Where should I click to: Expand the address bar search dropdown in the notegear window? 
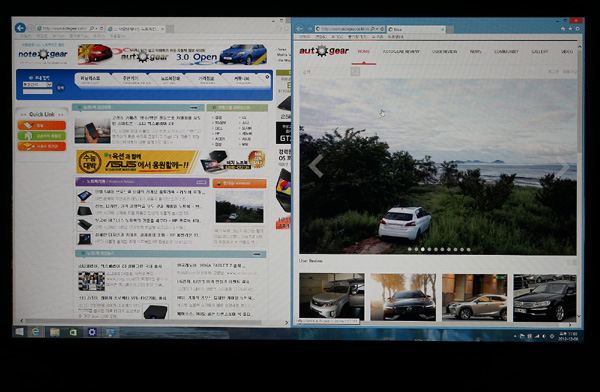(96, 28)
